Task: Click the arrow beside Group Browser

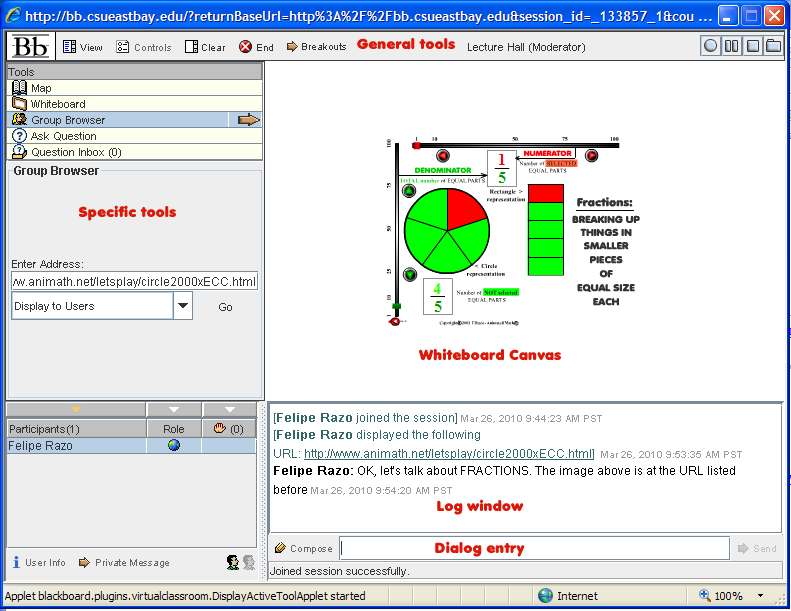Action: pyautogui.click(x=248, y=120)
